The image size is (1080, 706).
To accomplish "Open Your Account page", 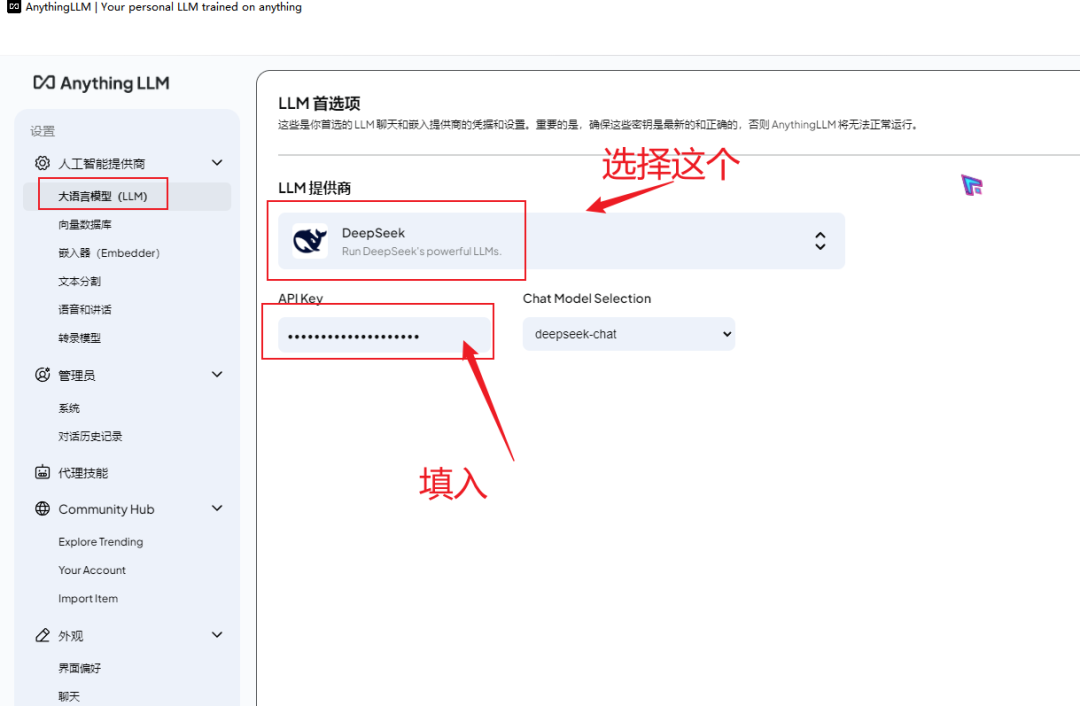I will (x=92, y=570).
